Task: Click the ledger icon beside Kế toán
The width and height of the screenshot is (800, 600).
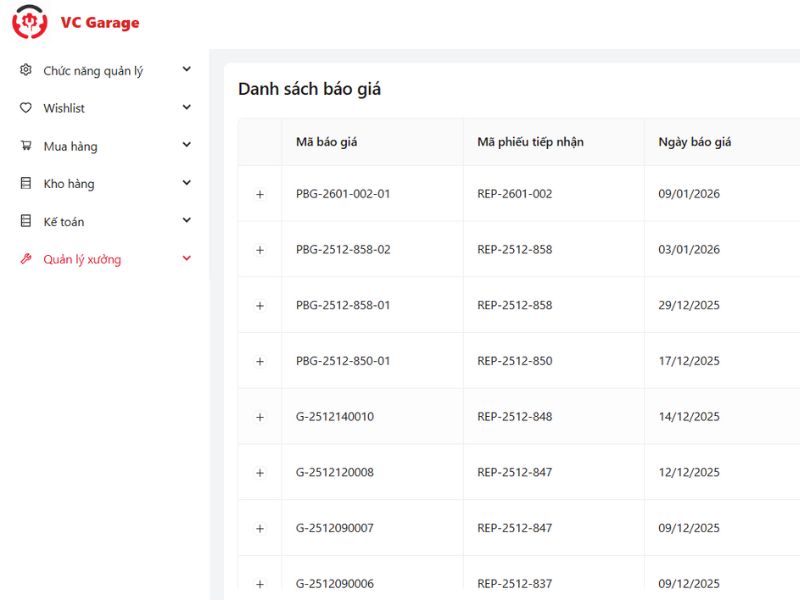Action: (x=26, y=221)
